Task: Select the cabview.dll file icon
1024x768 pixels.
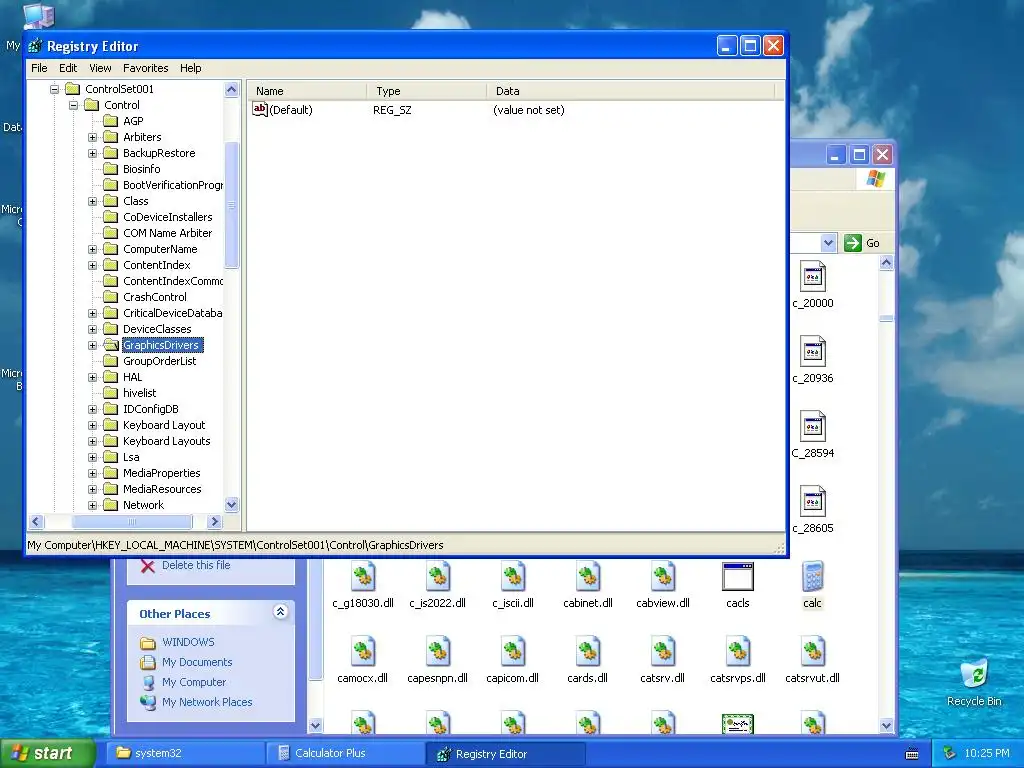Action: tap(663, 577)
